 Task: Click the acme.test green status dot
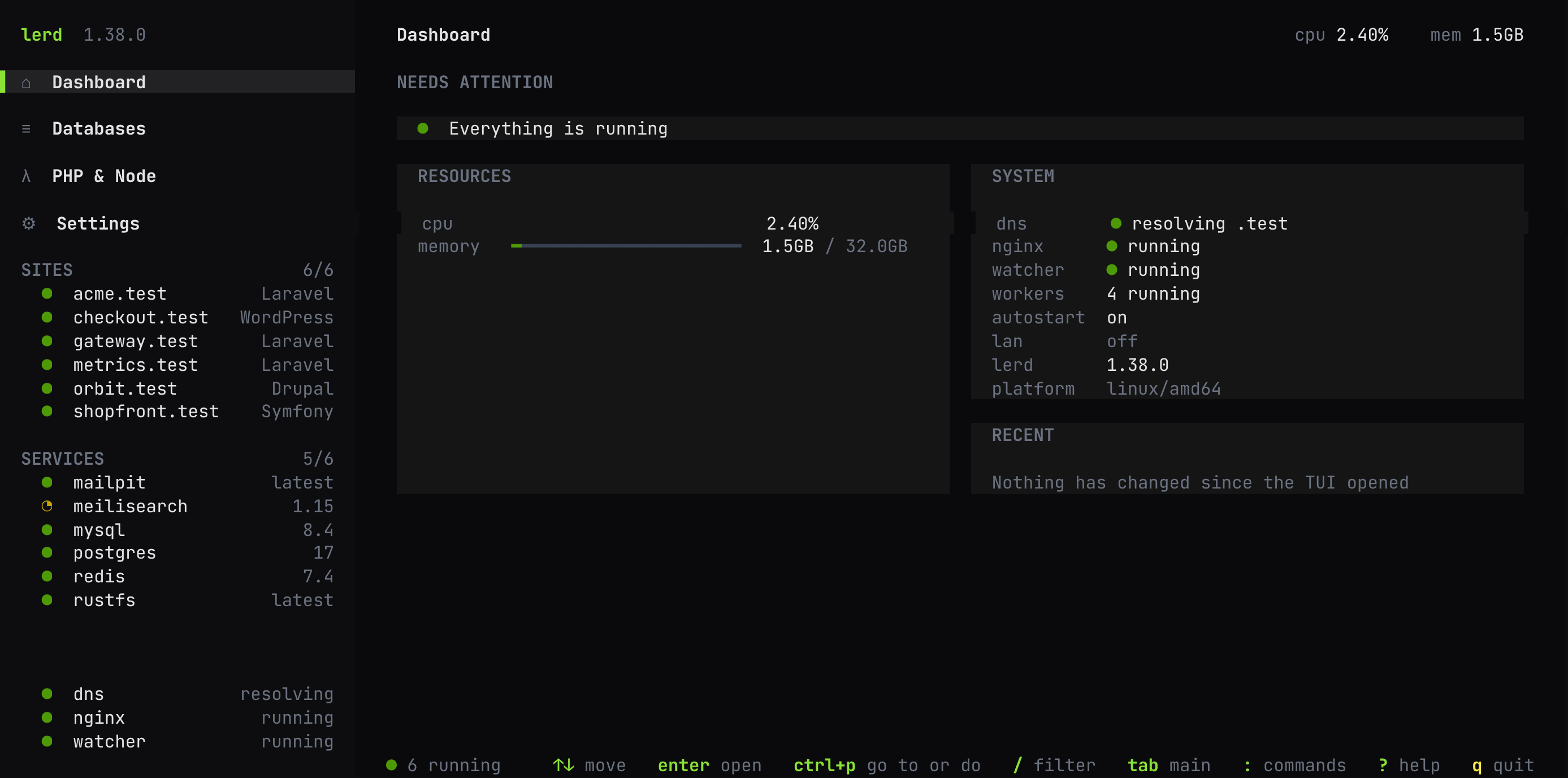click(x=47, y=293)
